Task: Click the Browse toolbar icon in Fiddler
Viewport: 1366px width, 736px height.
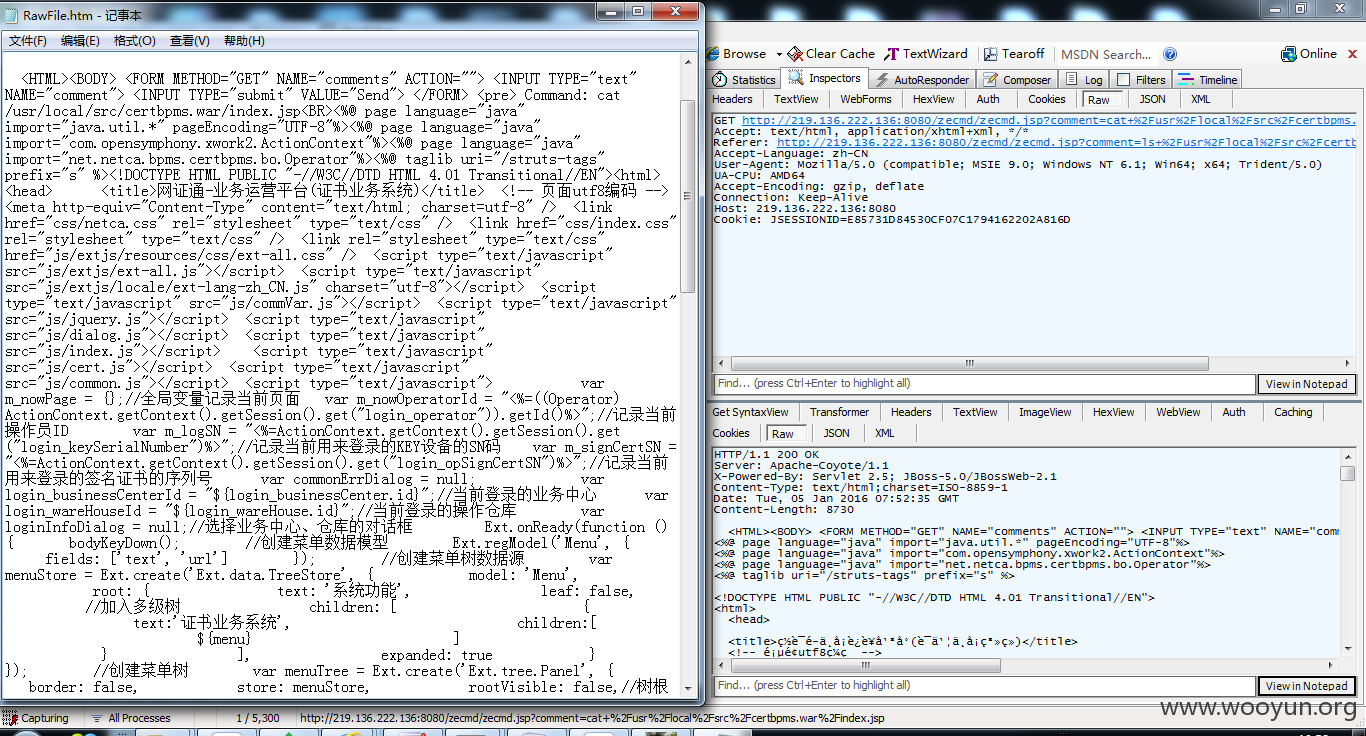Action: [x=714, y=54]
